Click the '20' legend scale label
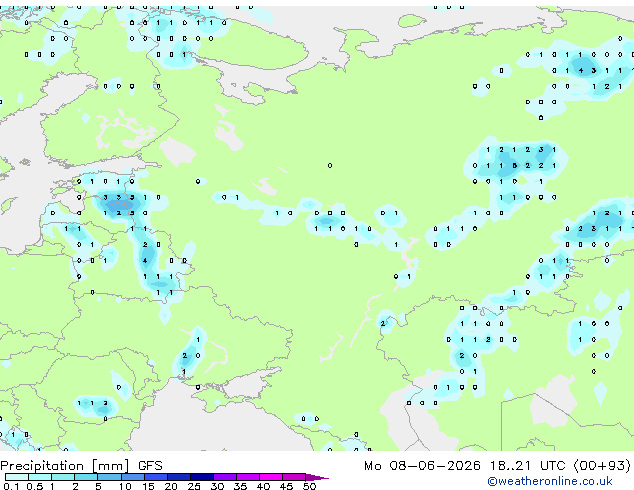 pos(171,486)
